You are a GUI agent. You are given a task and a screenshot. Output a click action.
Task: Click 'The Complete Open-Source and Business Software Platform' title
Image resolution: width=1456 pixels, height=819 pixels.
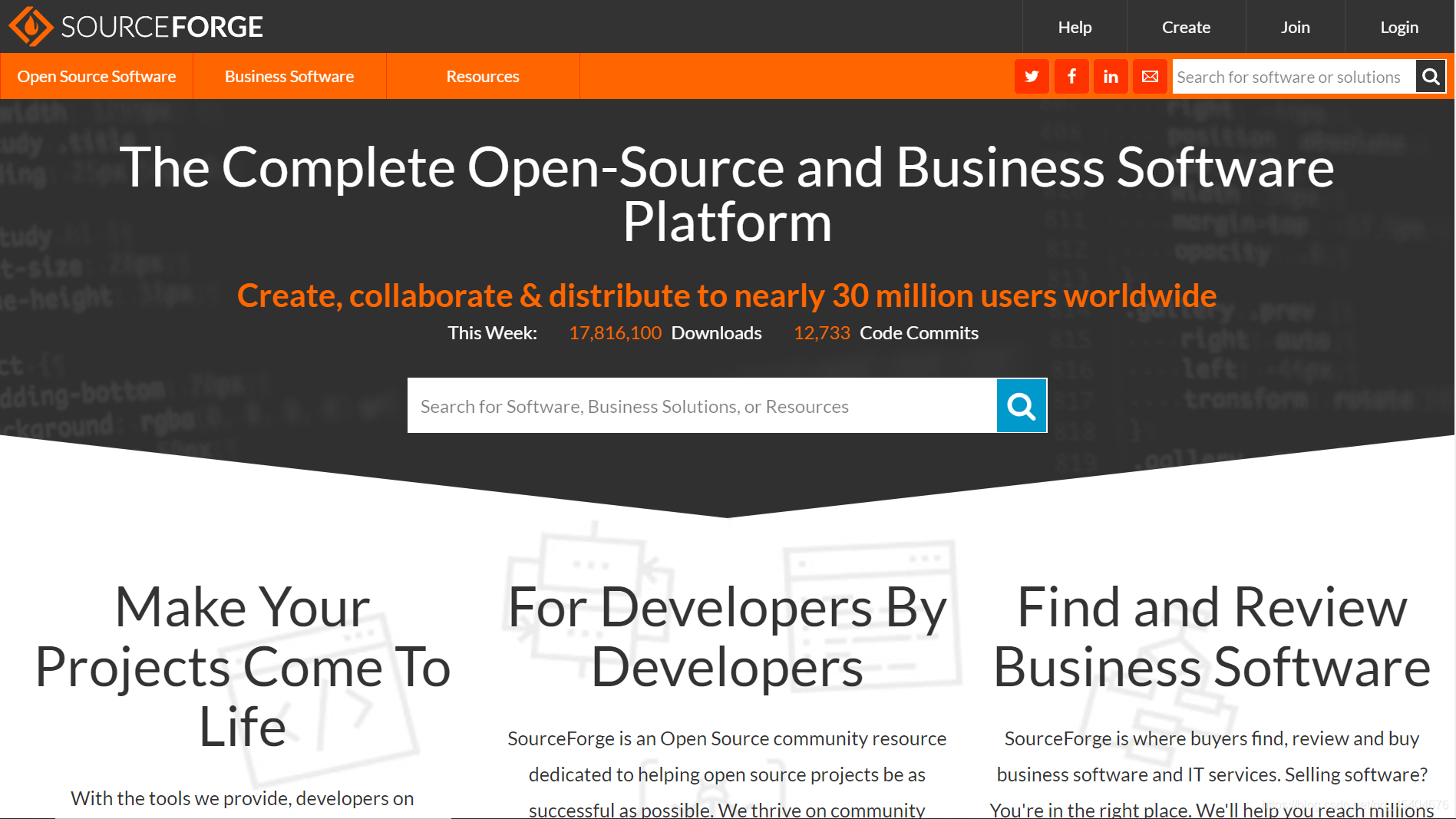coord(727,194)
